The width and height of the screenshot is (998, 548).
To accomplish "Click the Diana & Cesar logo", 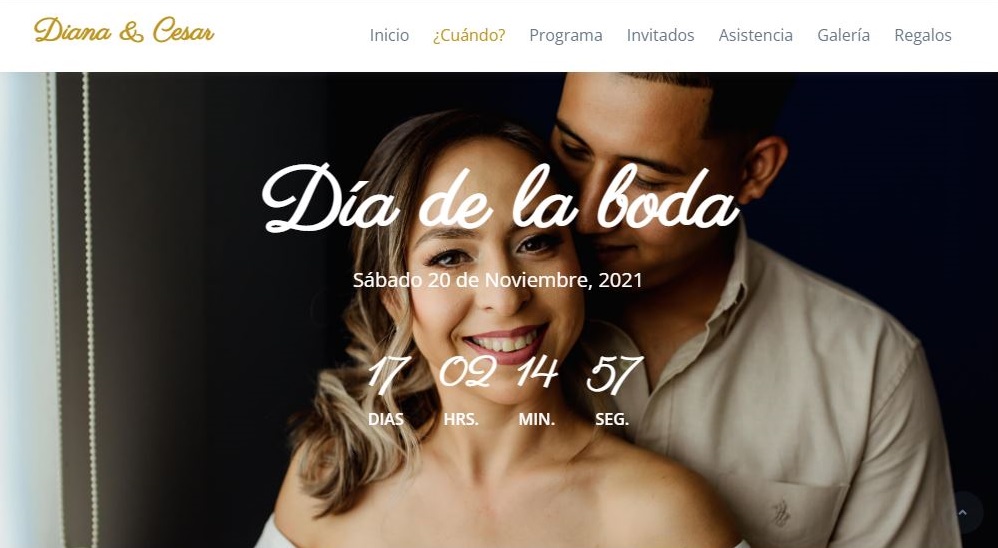I will coord(124,31).
